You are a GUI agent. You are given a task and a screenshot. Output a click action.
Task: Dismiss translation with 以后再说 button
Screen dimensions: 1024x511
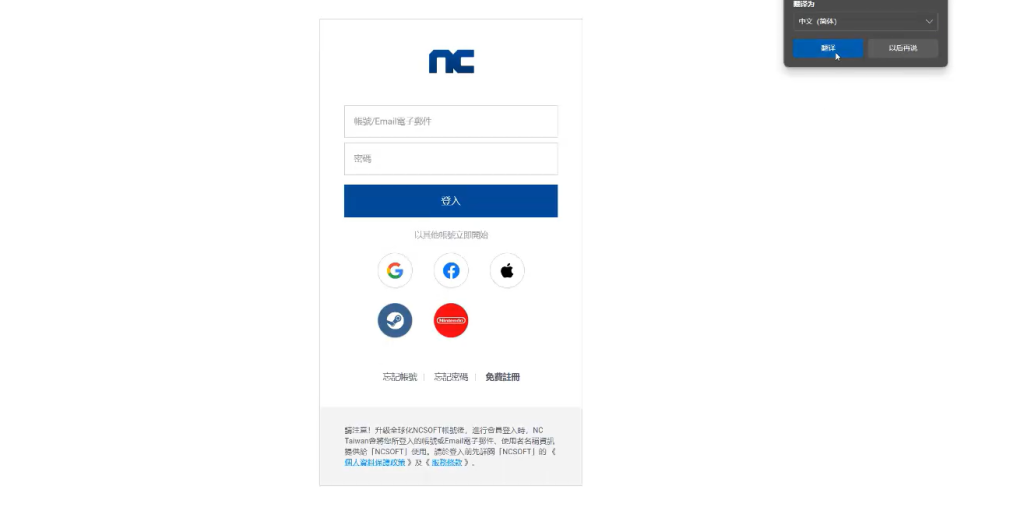(x=903, y=48)
